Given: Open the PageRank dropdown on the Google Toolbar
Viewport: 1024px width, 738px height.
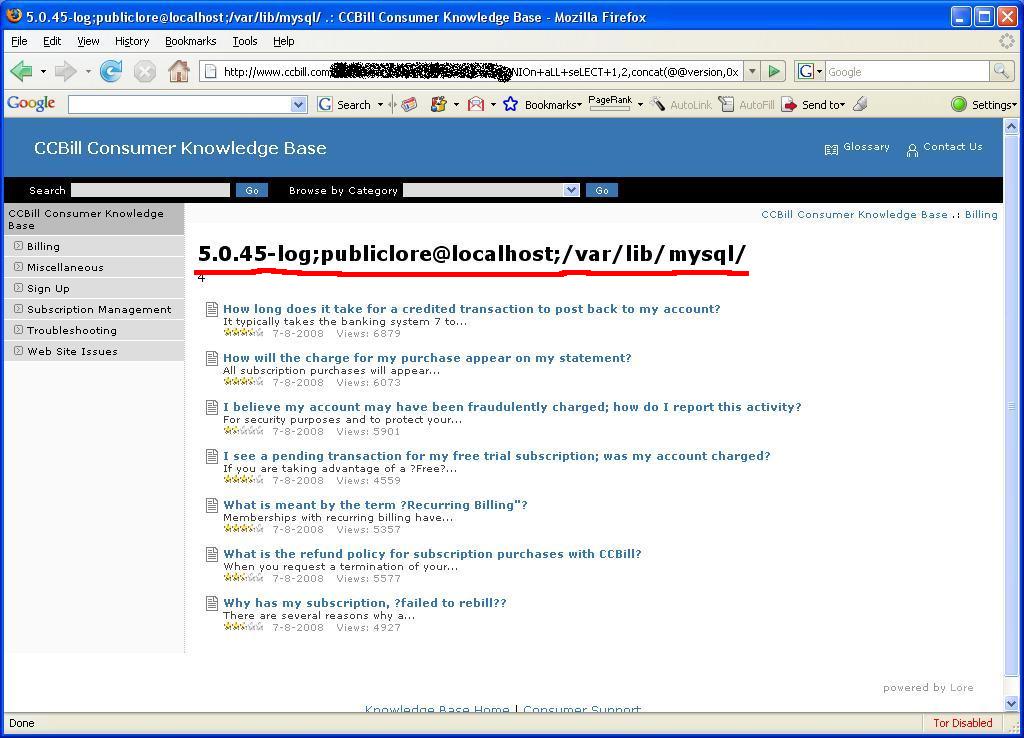Looking at the screenshot, I should coord(640,104).
